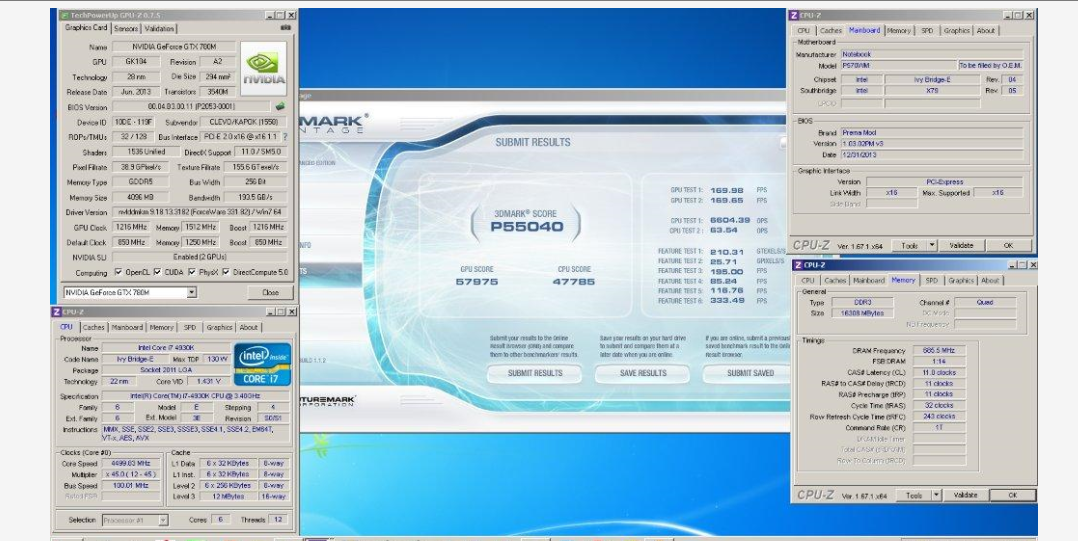Image resolution: width=1078 pixels, height=541 pixels.
Task: Click the green BIOS save chip icon
Action: click(280, 107)
